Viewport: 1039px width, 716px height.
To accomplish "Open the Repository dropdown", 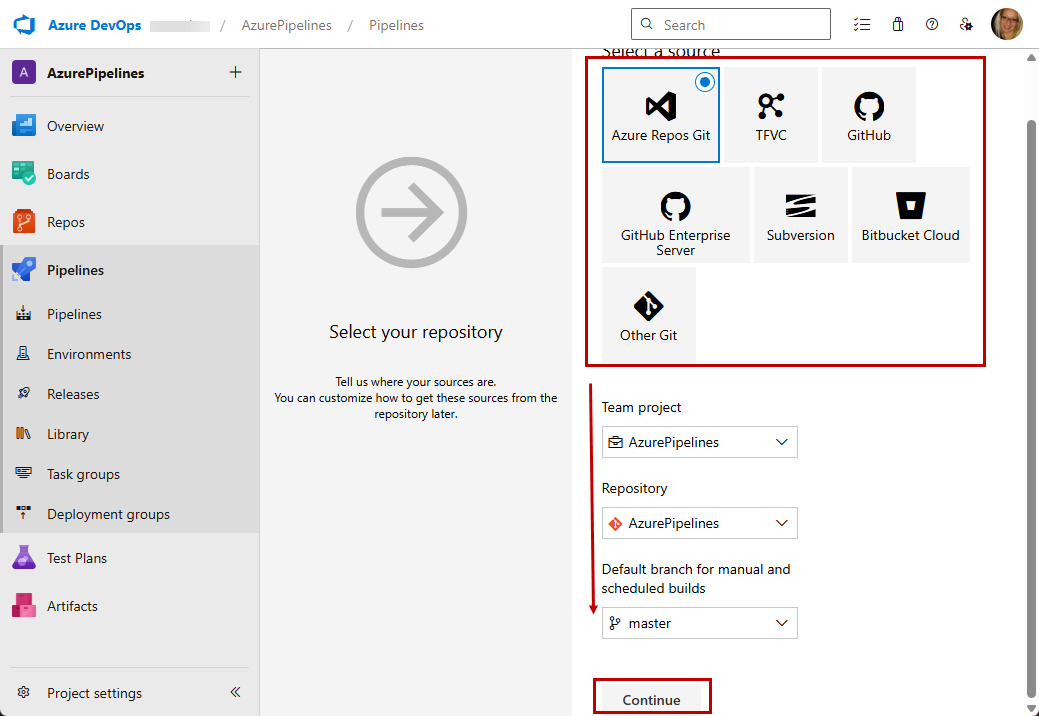I will click(x=700, y=523).
